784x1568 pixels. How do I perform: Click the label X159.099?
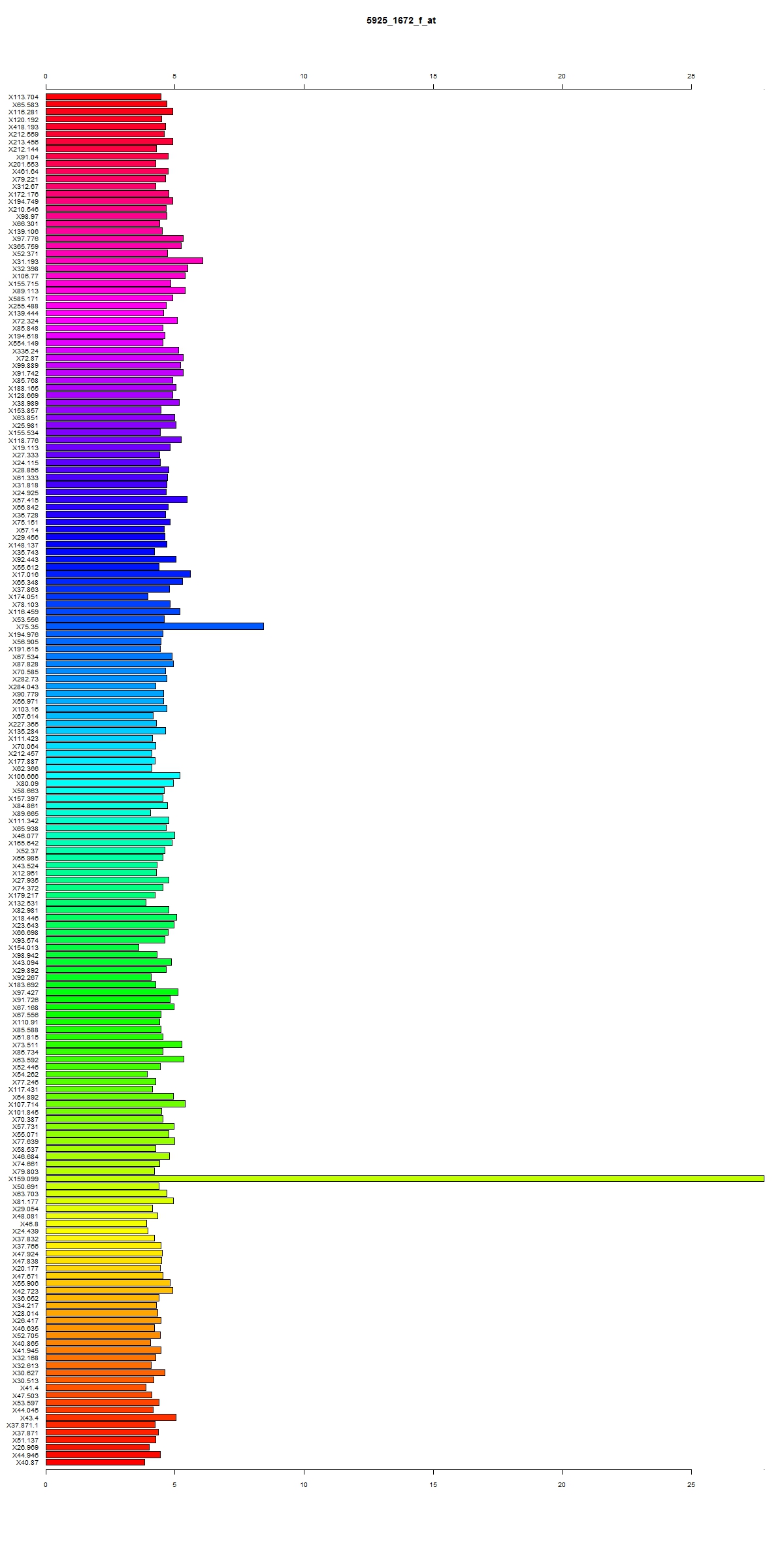pos(24,1179)
